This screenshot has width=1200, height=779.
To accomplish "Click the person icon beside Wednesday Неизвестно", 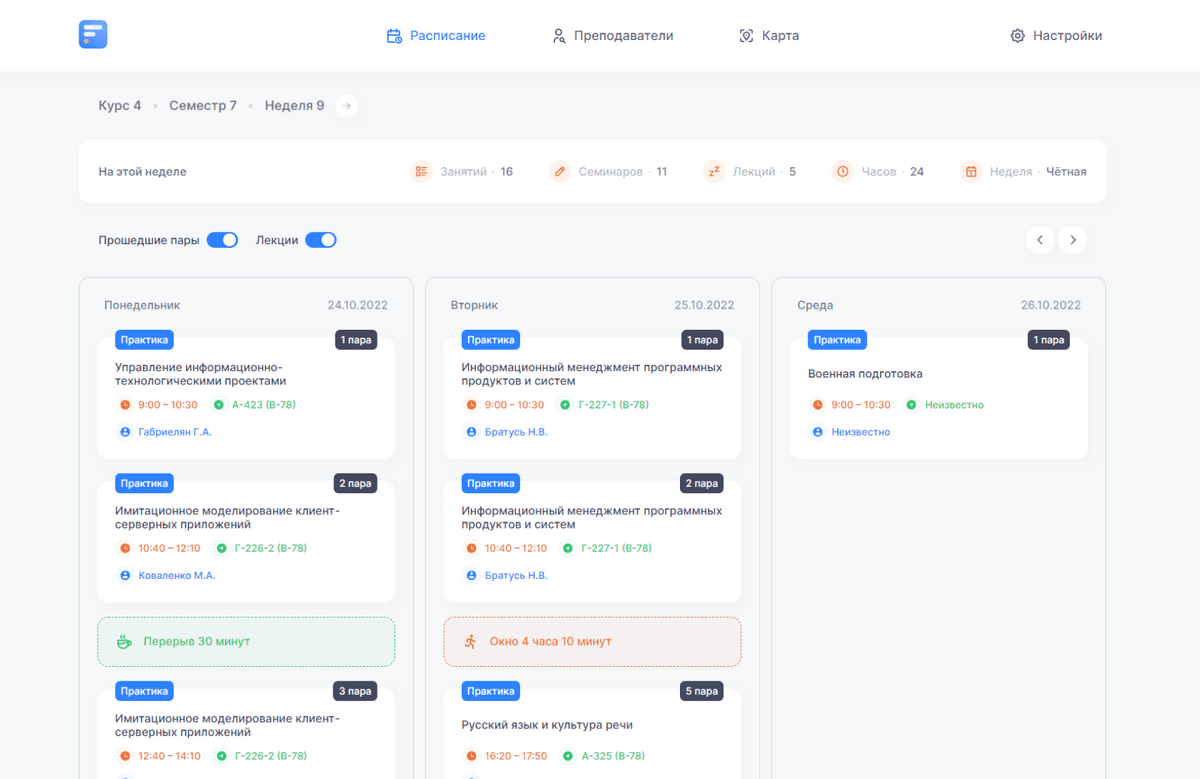I will [x=817, y=432].
